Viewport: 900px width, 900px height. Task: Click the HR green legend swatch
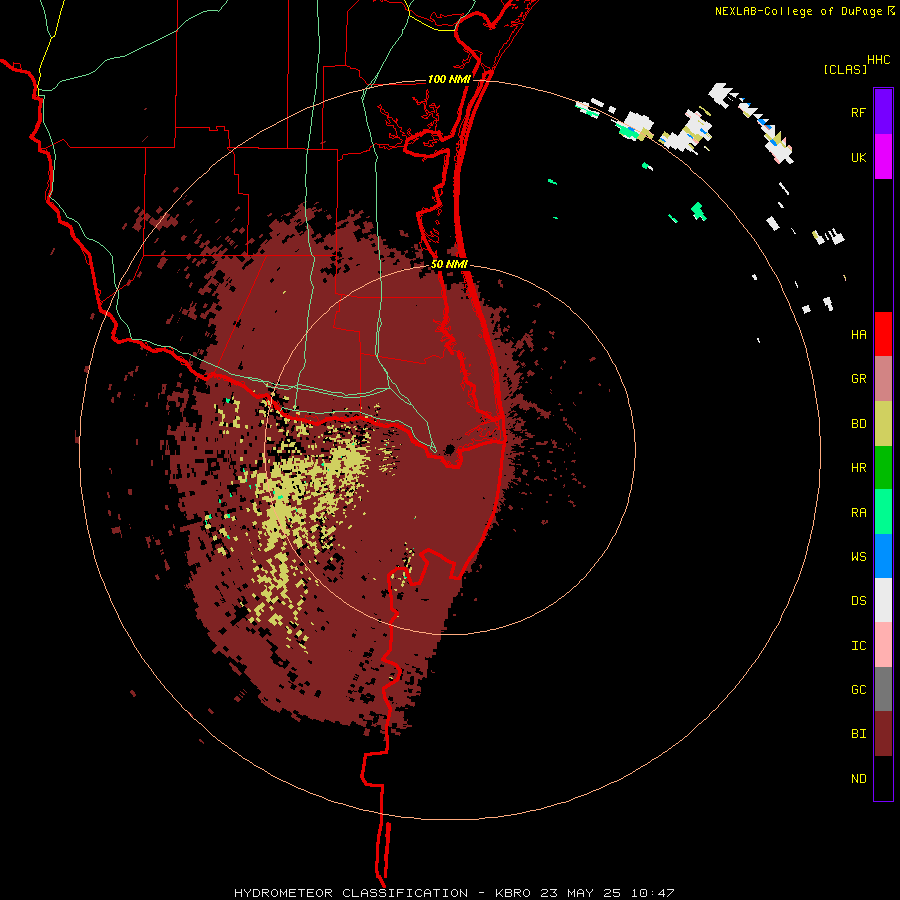[x=883, y=468]
